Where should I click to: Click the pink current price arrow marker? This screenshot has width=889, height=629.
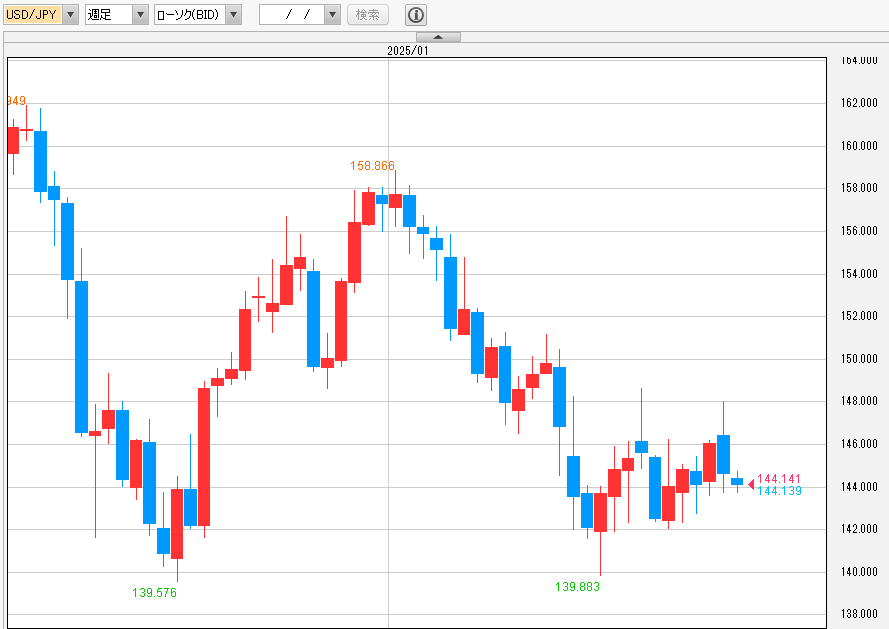[x=751, y=484]
